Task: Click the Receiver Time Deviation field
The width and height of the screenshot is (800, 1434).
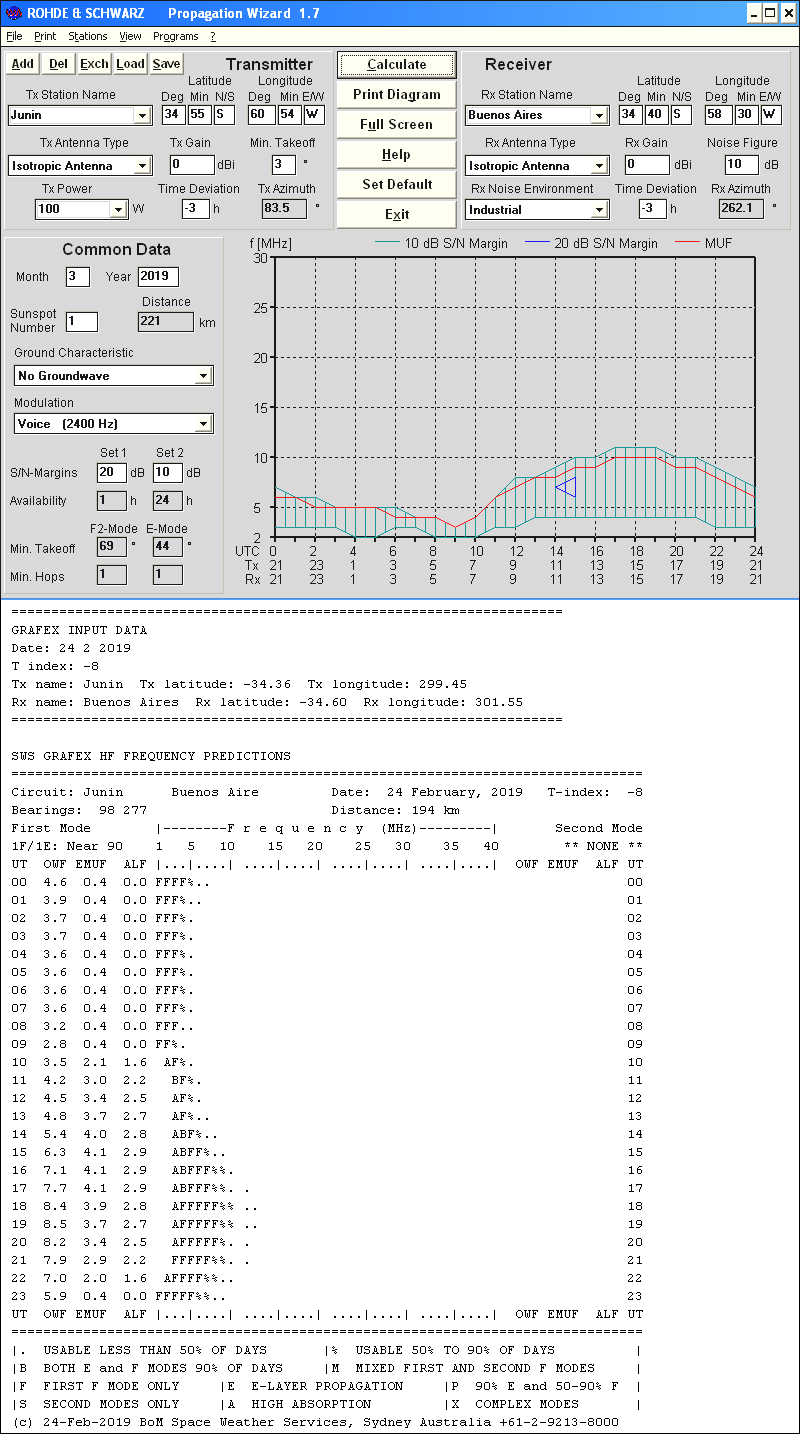Action: click(652, 208)
